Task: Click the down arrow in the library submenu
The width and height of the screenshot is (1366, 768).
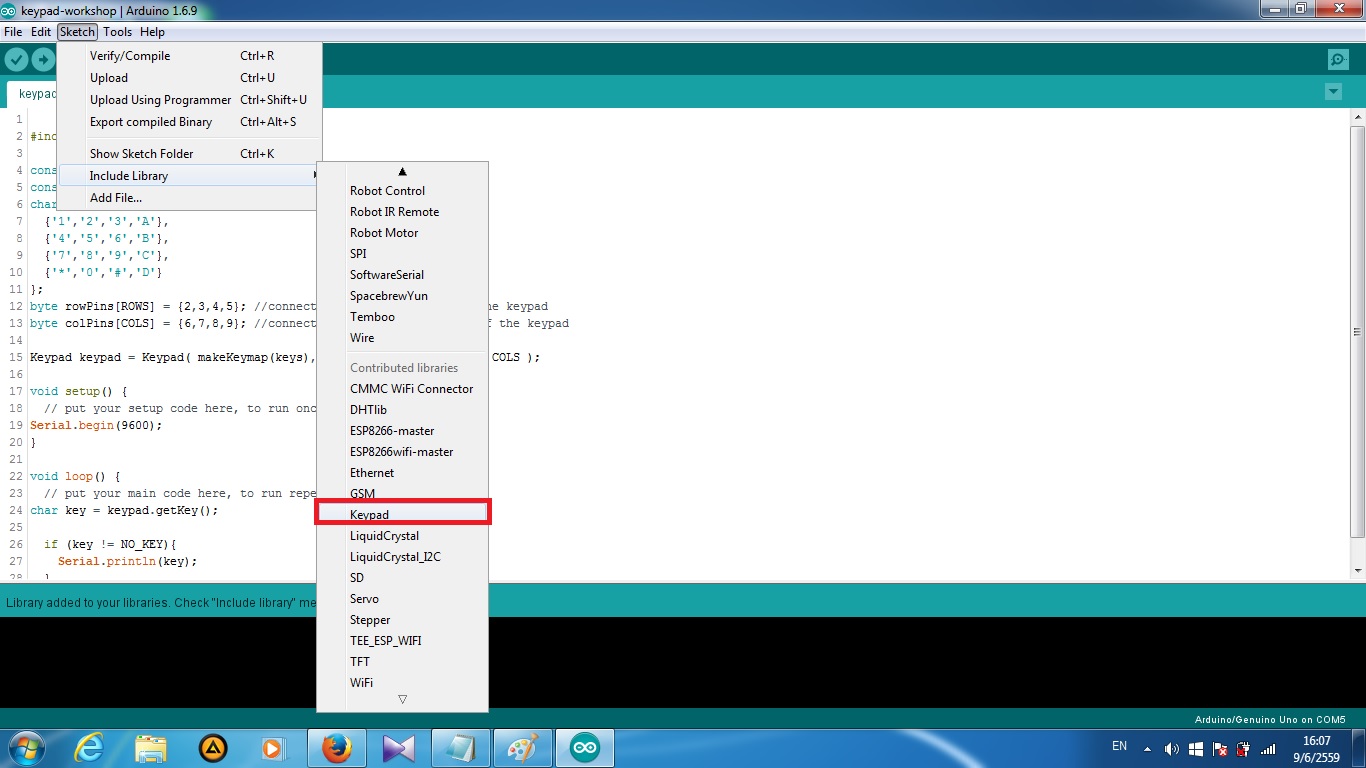Action: (x=402, y=701)
